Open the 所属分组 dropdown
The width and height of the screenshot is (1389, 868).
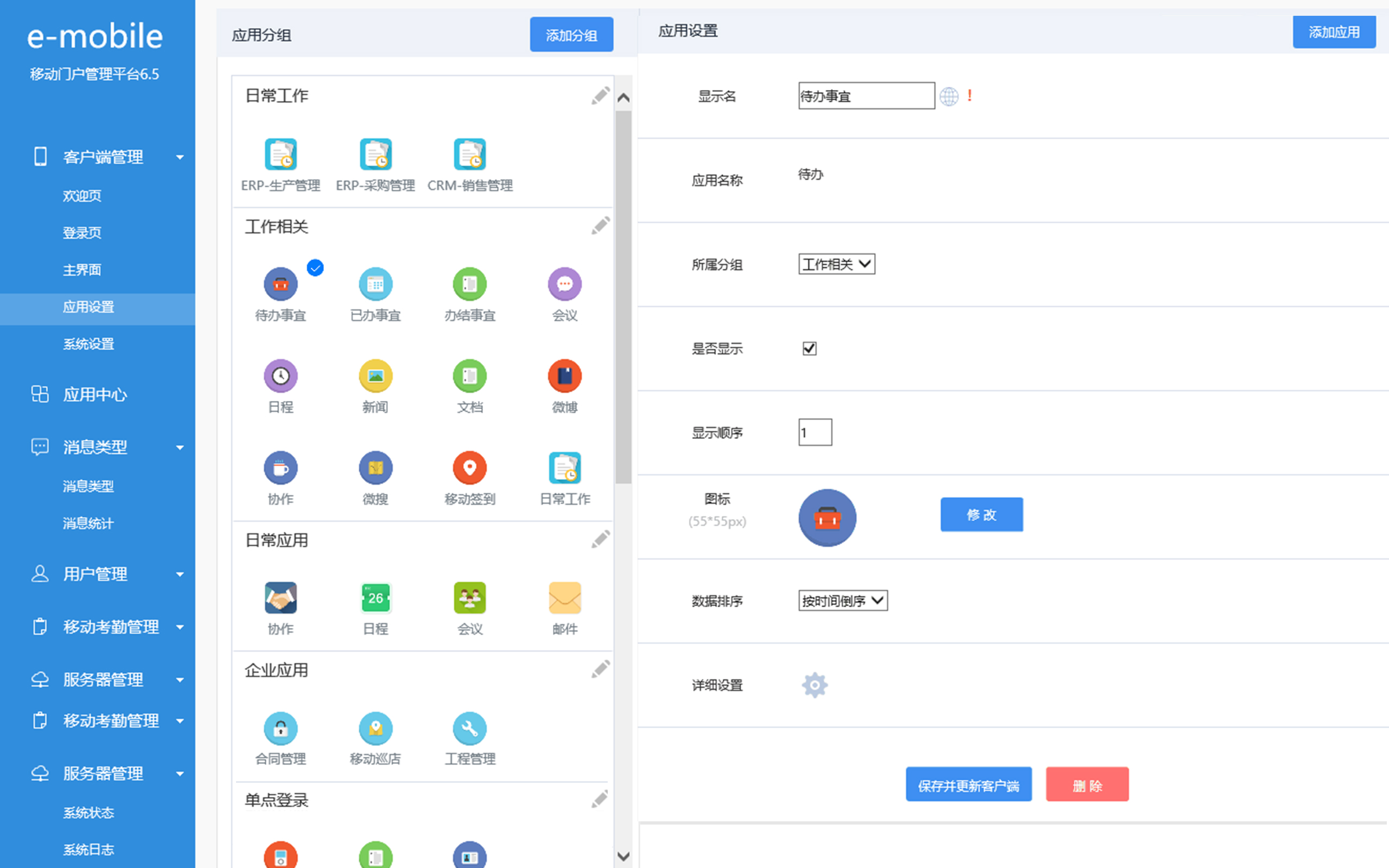point(836,264)
